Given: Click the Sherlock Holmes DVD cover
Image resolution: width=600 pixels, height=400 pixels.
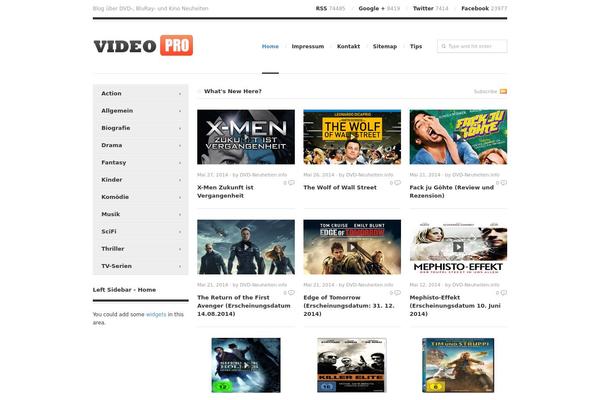Looking at the screenshot, I should (246, 365).
